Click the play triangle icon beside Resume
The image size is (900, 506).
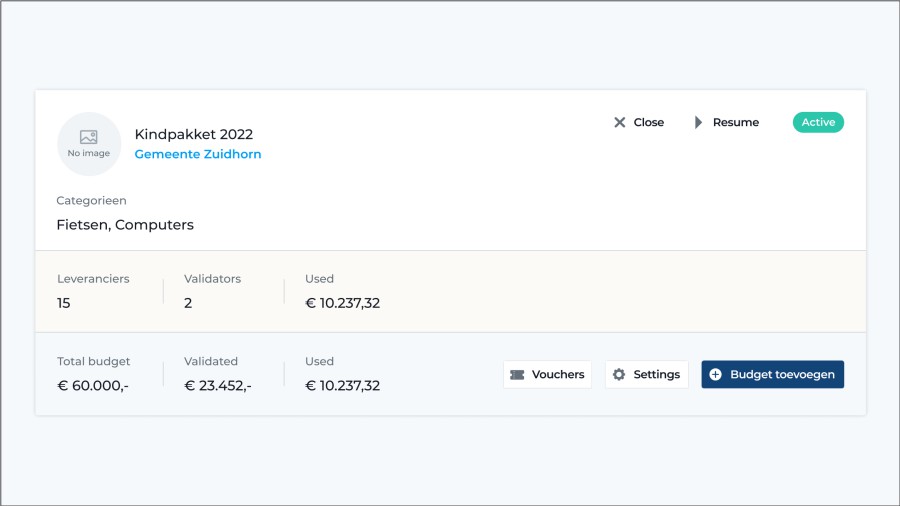[x=699, y=122]
